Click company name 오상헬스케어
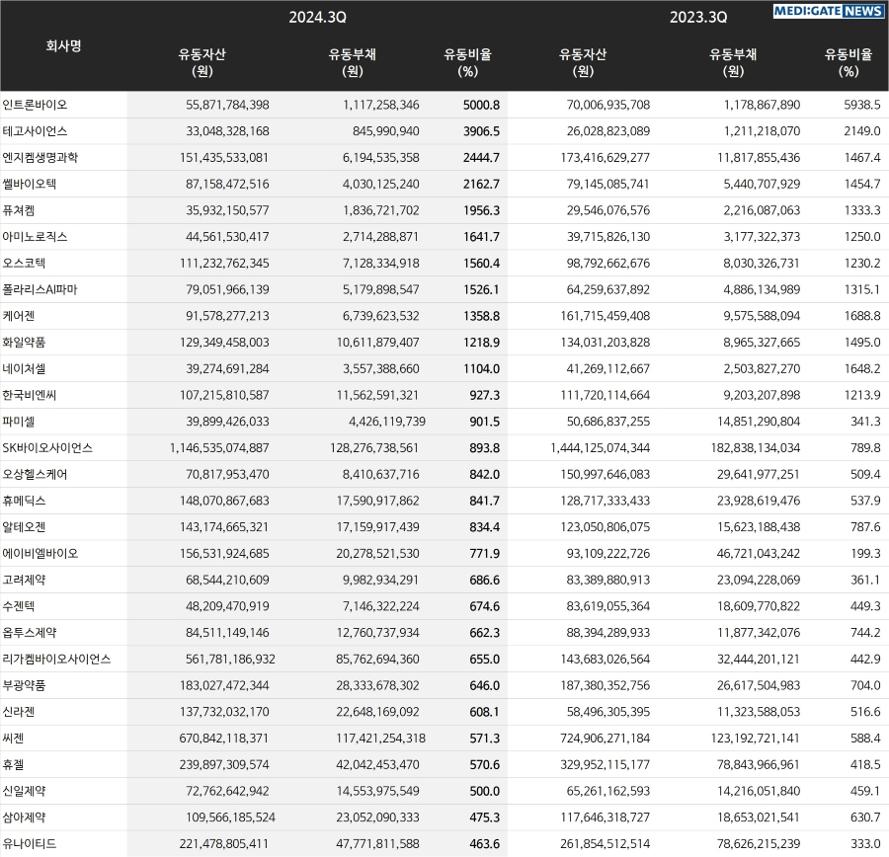 (x=35, y=474)
